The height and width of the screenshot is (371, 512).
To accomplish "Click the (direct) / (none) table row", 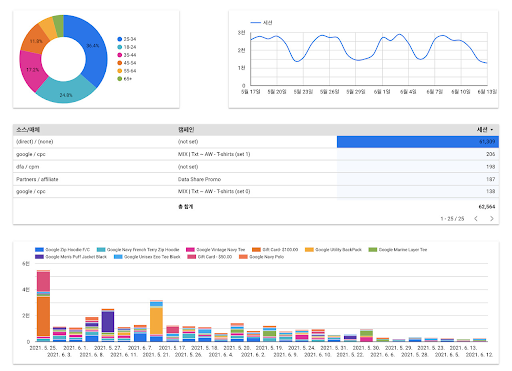I will [256, 142].
